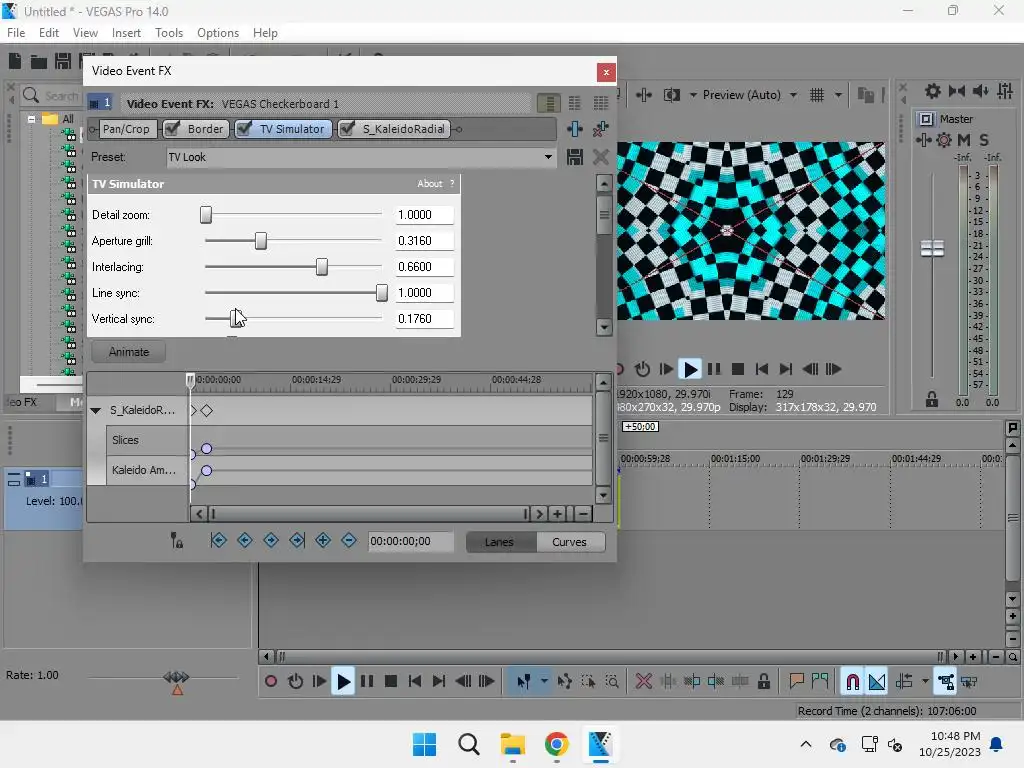
Task: Open the Auto Ripple mode dropdown
Action: (925, 682)
